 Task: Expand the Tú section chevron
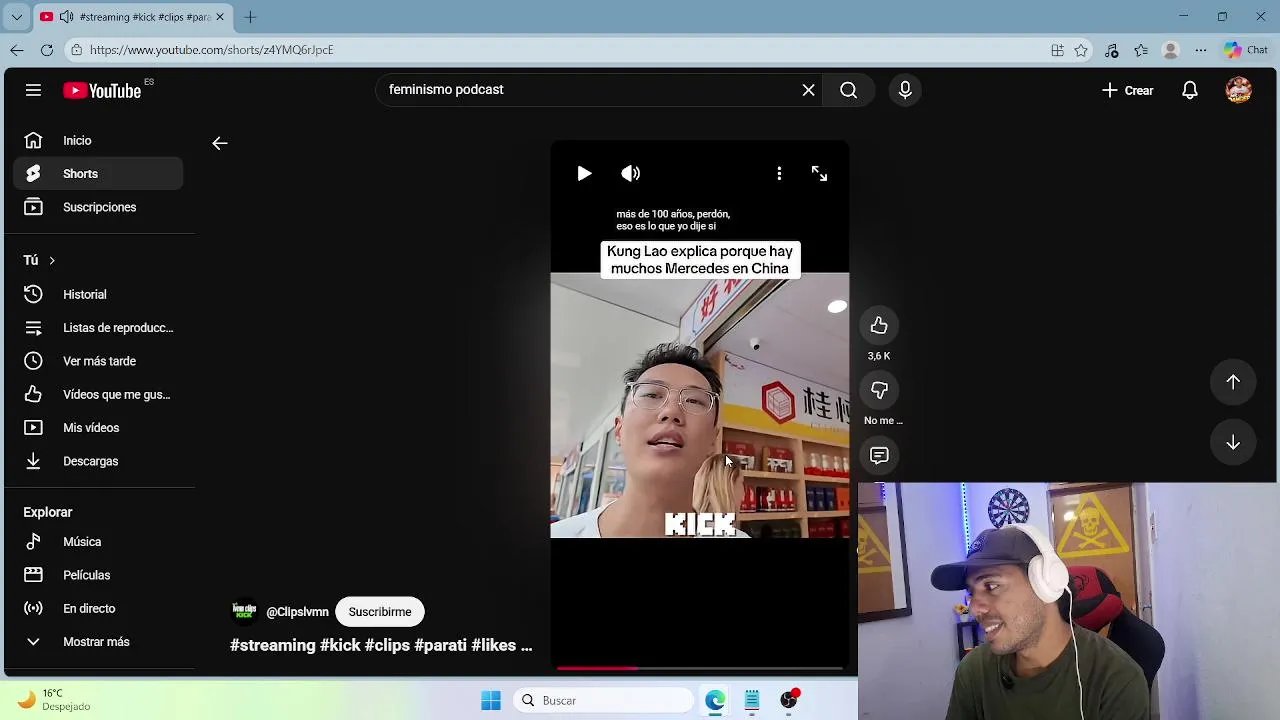click(x=51, y=260)
